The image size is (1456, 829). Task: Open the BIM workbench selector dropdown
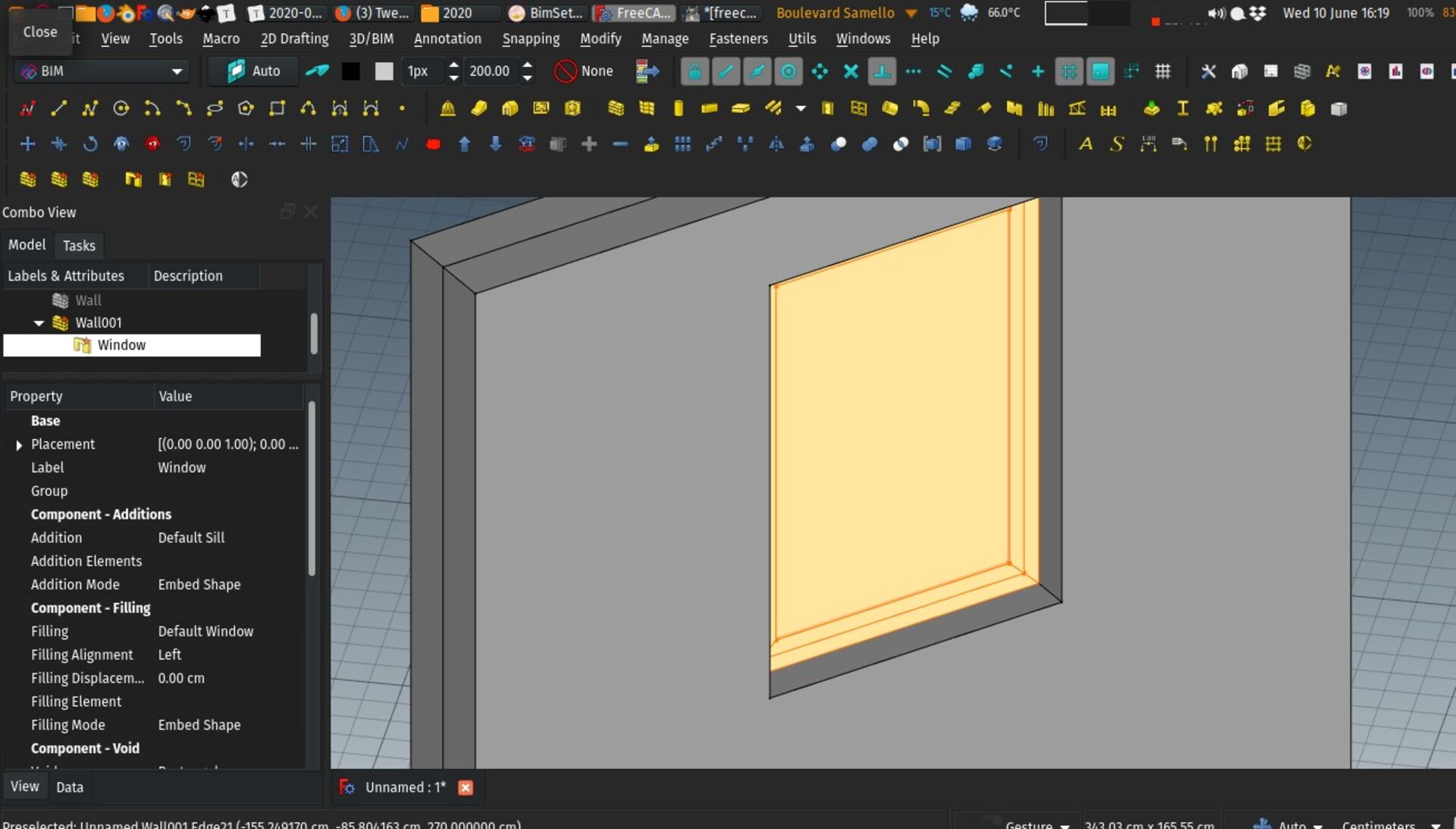tap(101, 71)
